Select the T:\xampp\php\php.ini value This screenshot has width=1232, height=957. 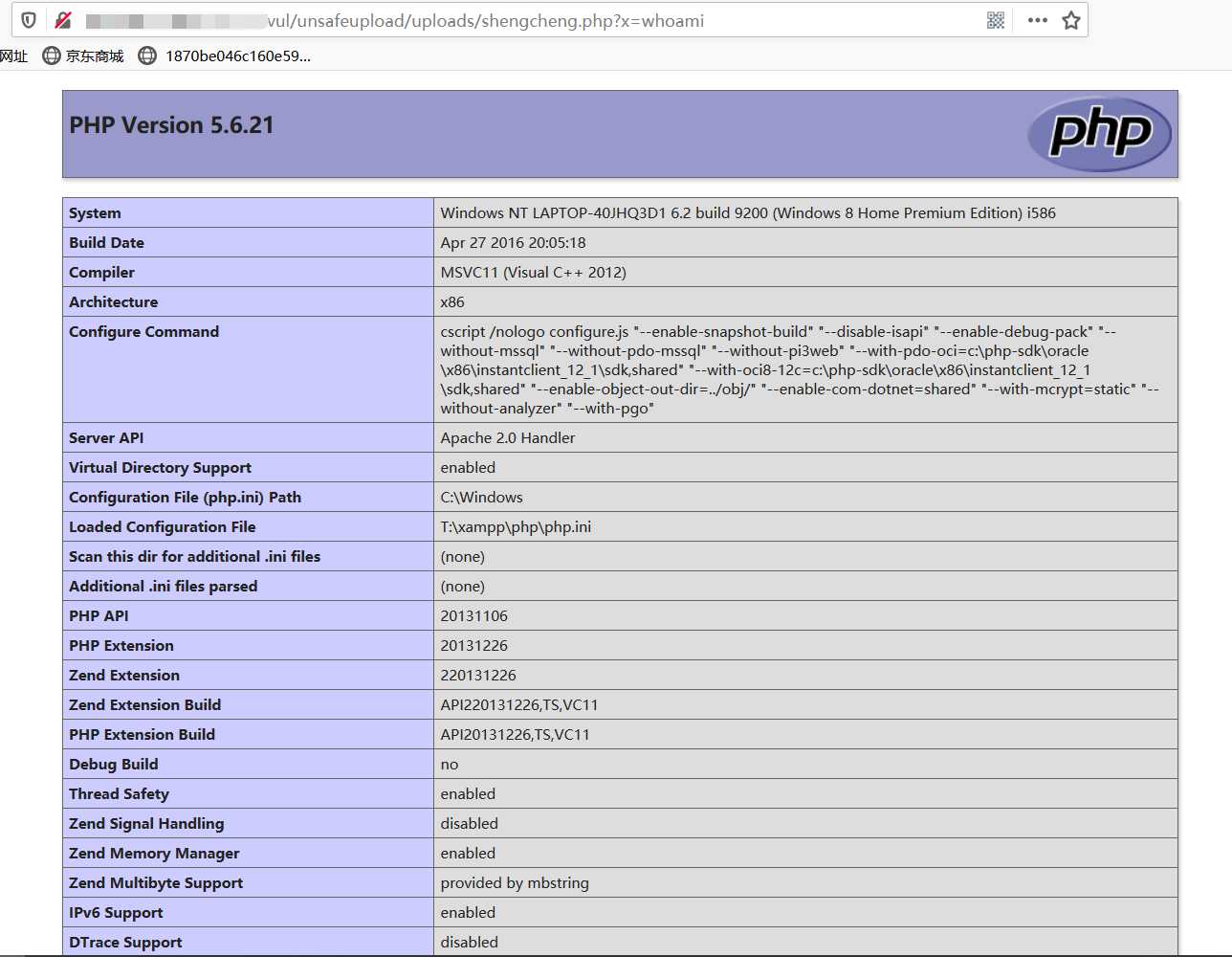coord(516,526)
